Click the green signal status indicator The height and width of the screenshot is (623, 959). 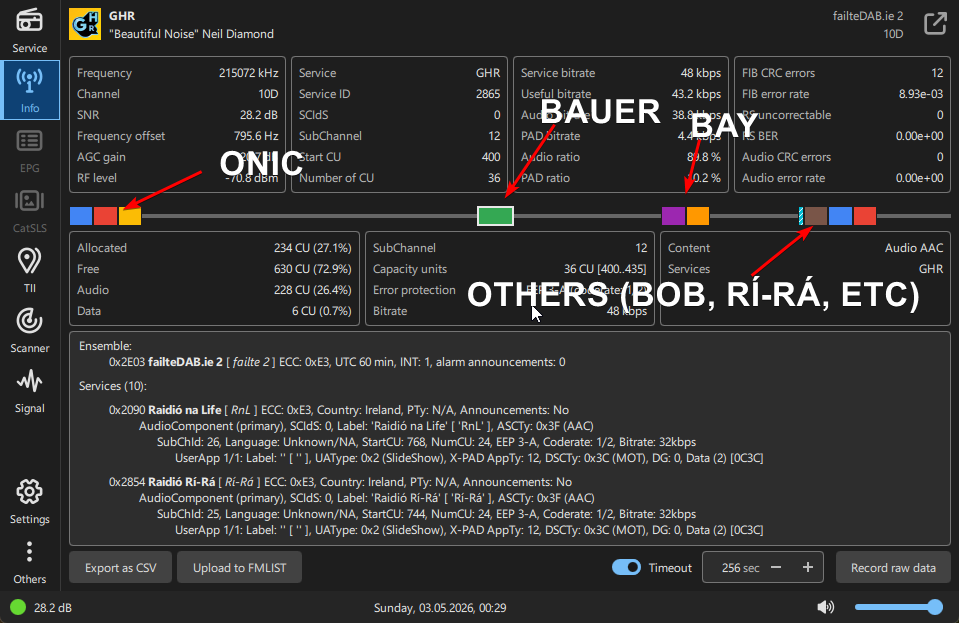pyautogui.click(x=18, y=607)
